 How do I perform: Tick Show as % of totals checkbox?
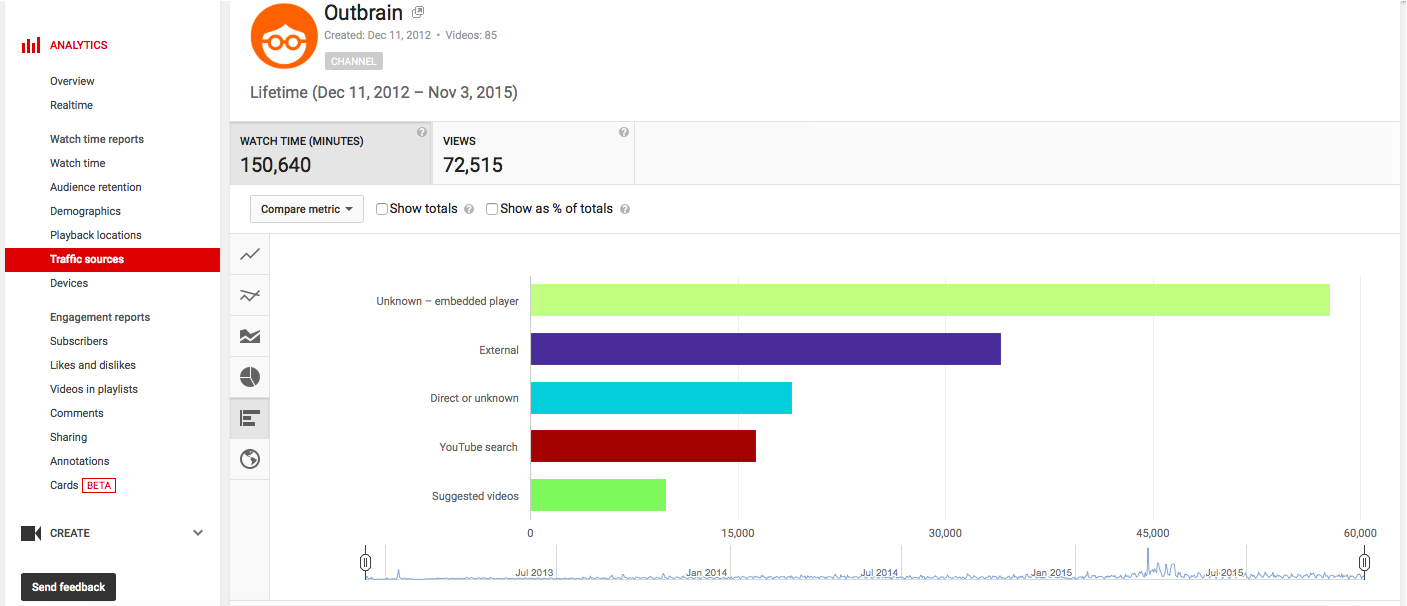[x=492, y=209]
